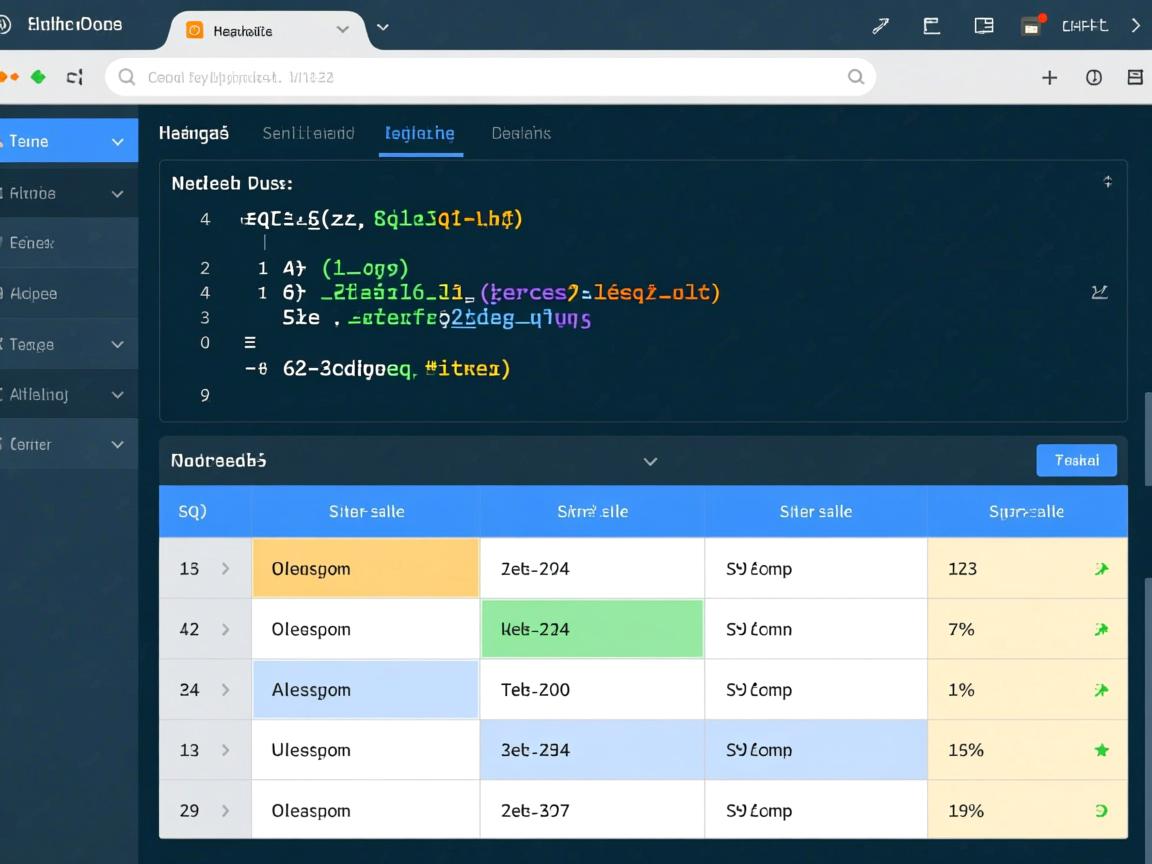Switch to the Senliiteaid tab
The width and height of the screenshot is (1152, 864).
308,133
